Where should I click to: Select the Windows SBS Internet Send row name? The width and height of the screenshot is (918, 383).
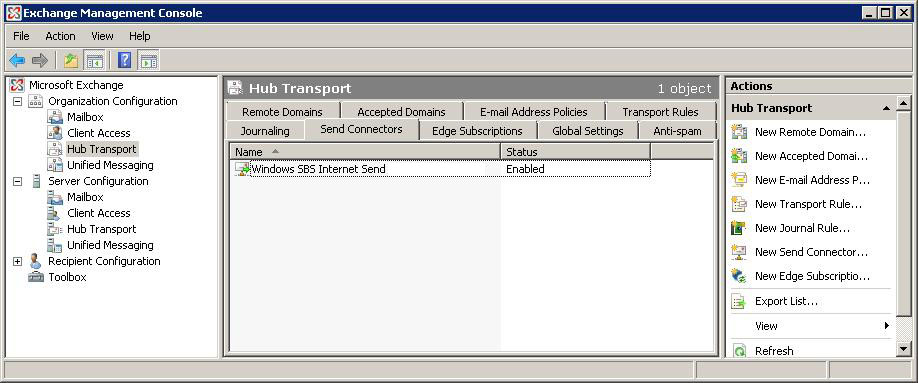318,169
